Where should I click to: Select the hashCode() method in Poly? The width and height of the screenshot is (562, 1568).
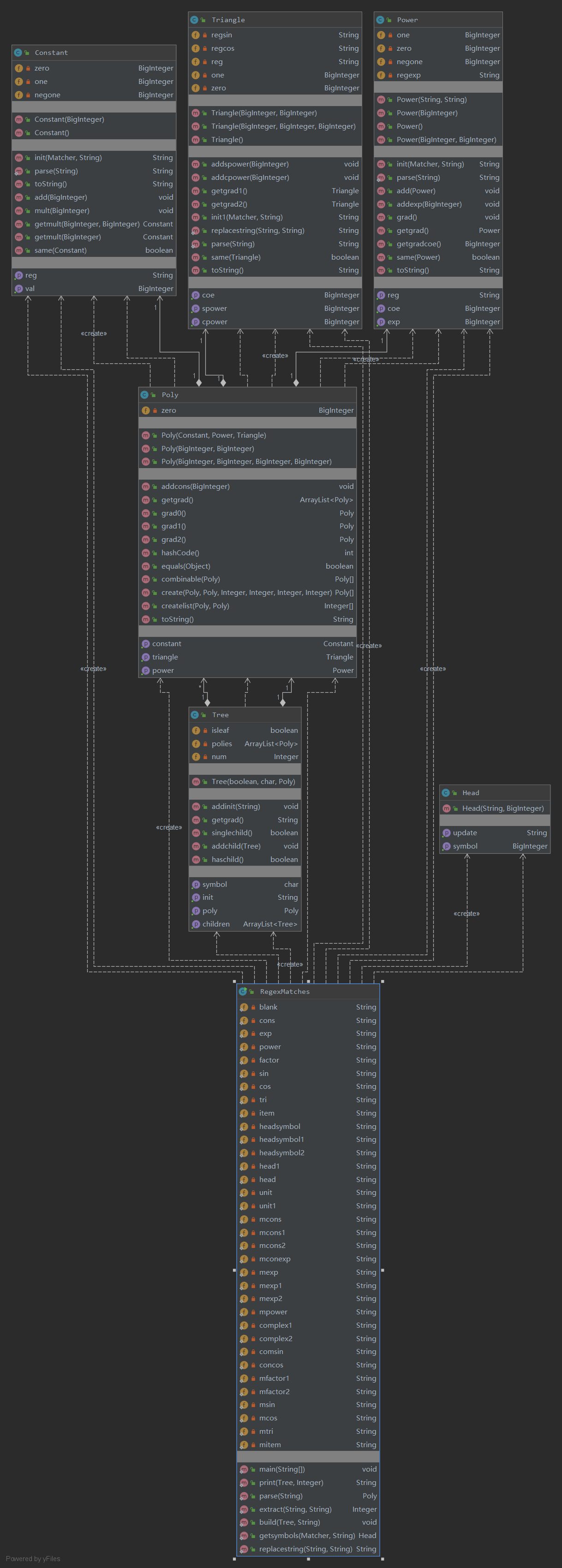coord(247,553)
